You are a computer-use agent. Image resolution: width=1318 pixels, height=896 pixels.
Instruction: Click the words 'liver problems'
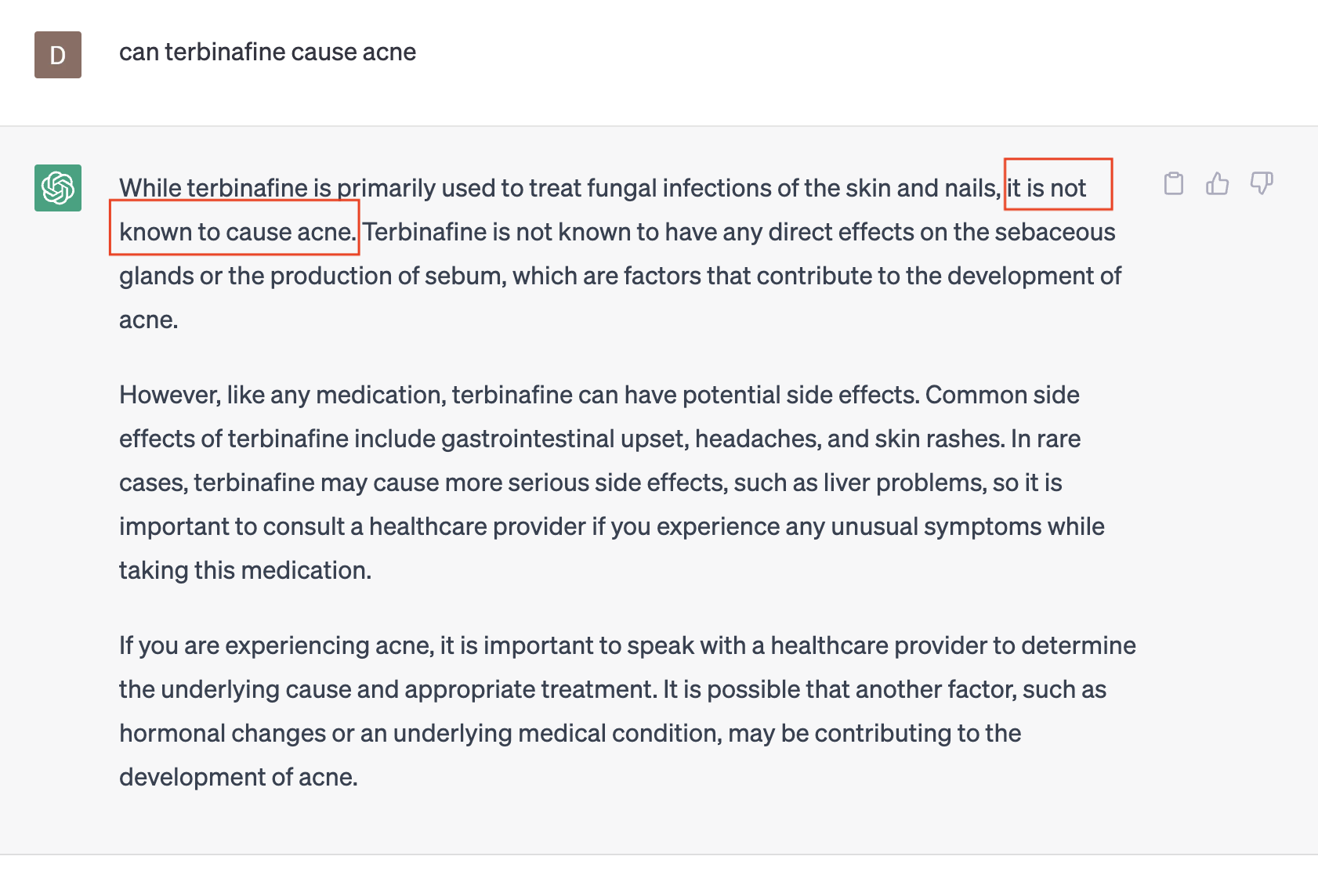[x=905, y=482]
